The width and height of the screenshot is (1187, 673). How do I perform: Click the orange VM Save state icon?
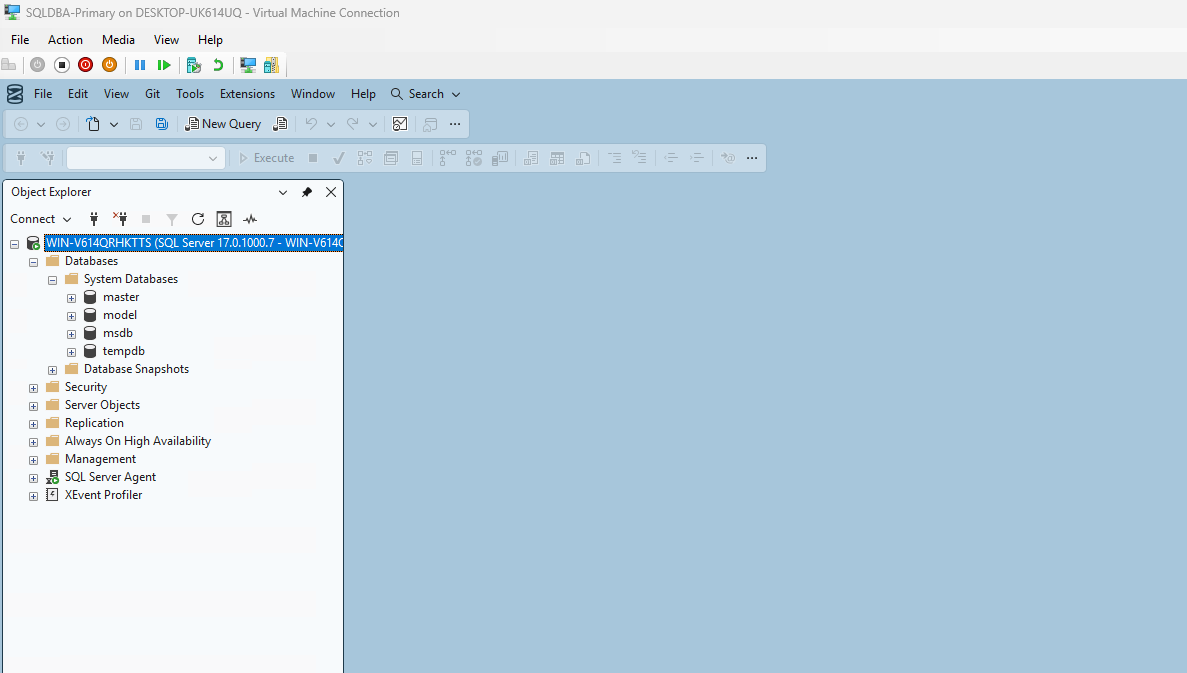[110, 65]
